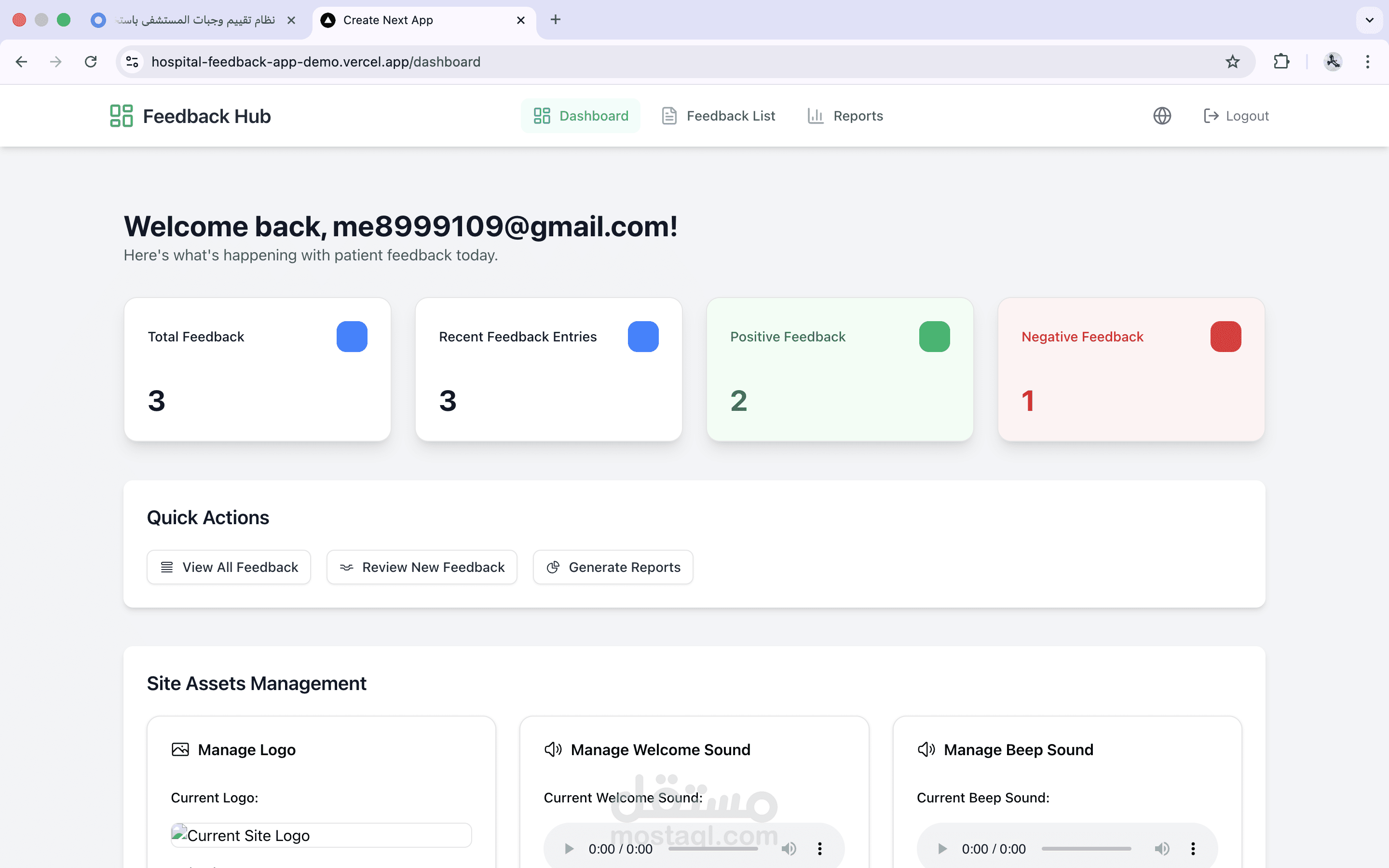This screenshot has width=1389, height=868.
Task: Click speaker icon beside Manage Beep Sound
Action: coord(926,749)
